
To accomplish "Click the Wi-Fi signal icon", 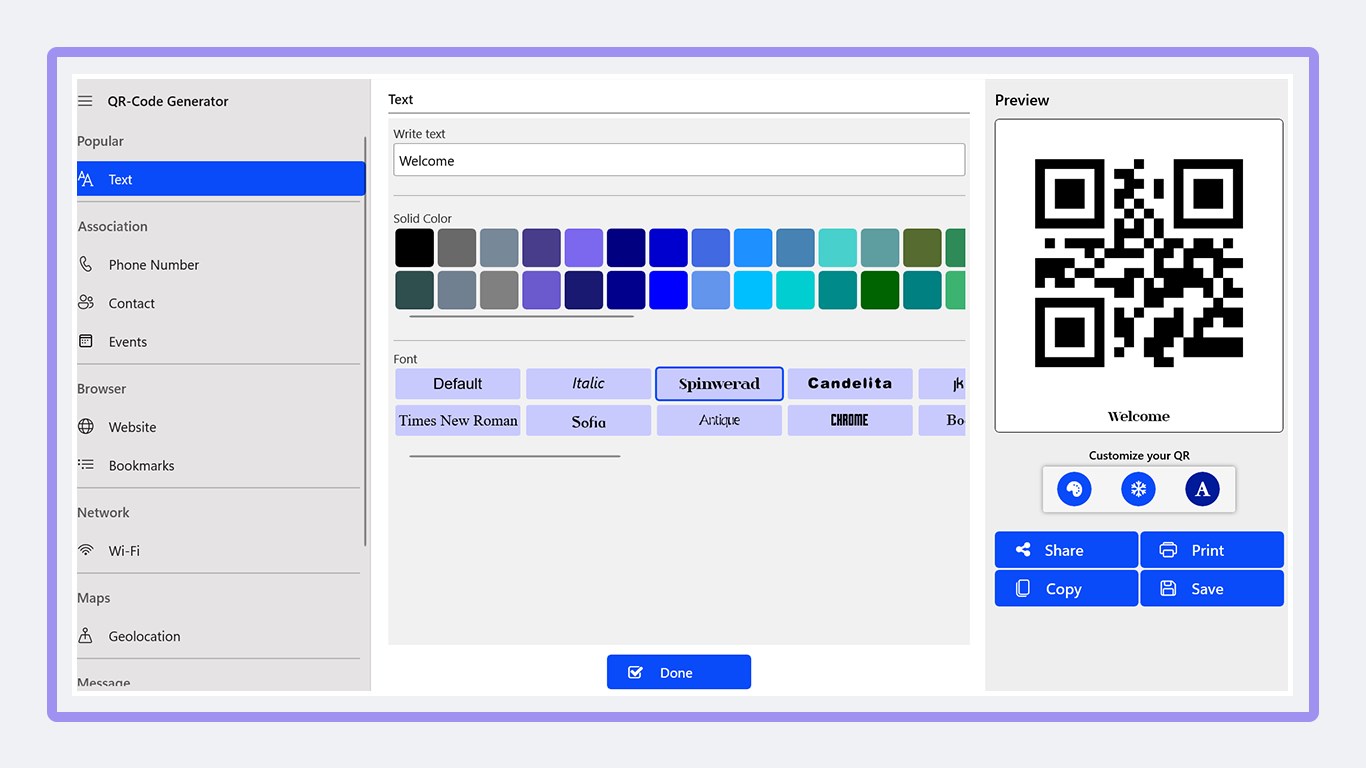I will [x=86, y=551].
